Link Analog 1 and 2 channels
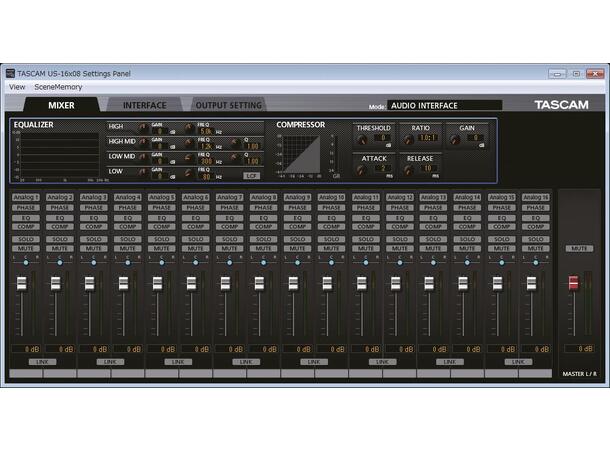 point(42,362)
